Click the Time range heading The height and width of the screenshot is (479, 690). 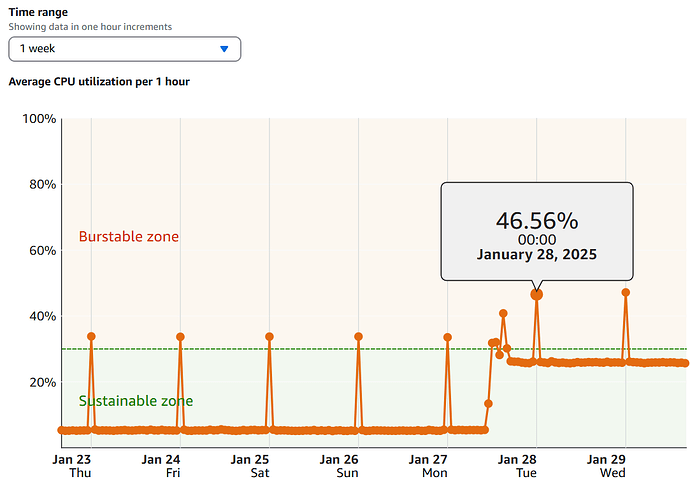[38, 12]
